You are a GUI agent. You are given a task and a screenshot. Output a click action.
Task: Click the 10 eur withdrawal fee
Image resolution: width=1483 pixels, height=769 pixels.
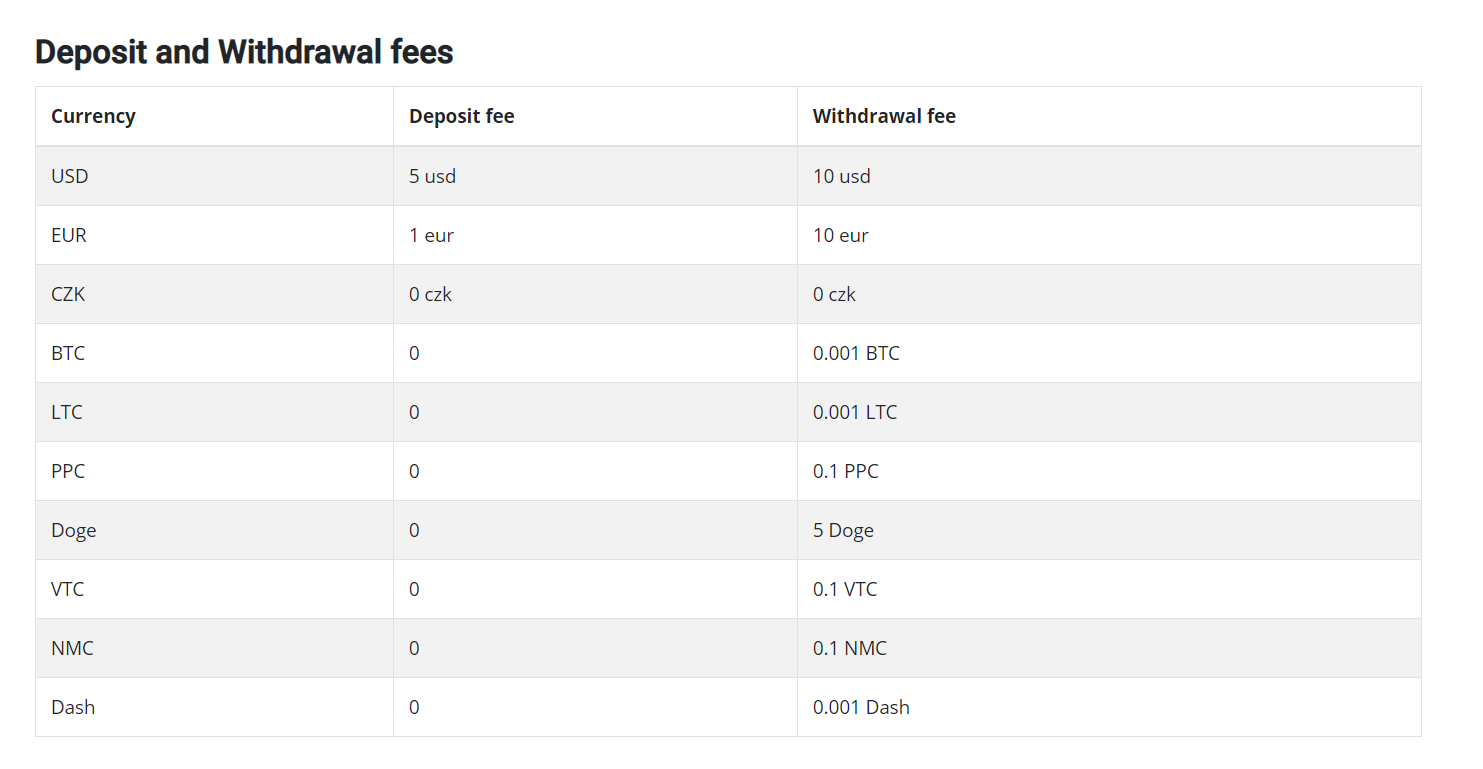click(x=840, y=235)
